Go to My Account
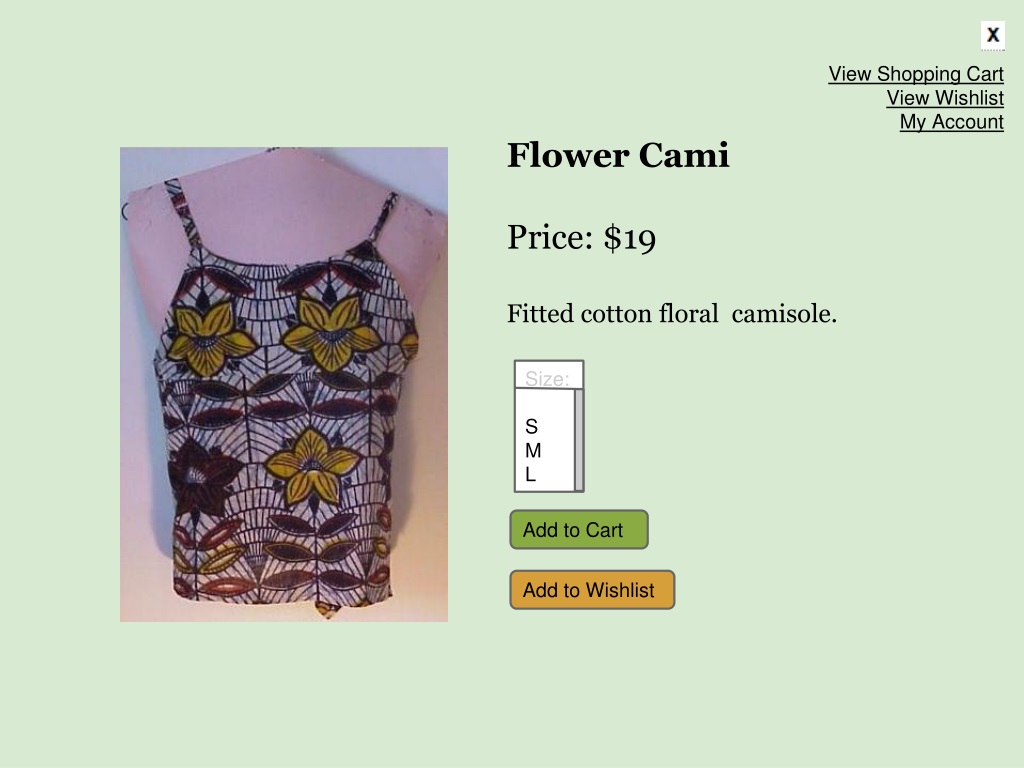This screenshot has height=768, width=1024. (952, 121)
